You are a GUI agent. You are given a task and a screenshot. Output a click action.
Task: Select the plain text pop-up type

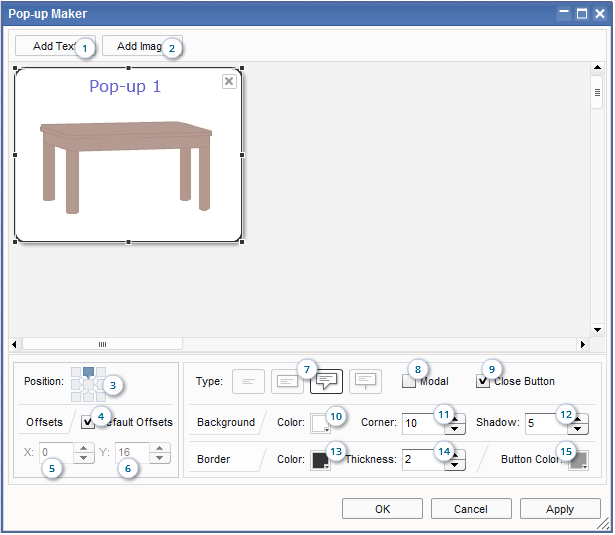point(248,382)
